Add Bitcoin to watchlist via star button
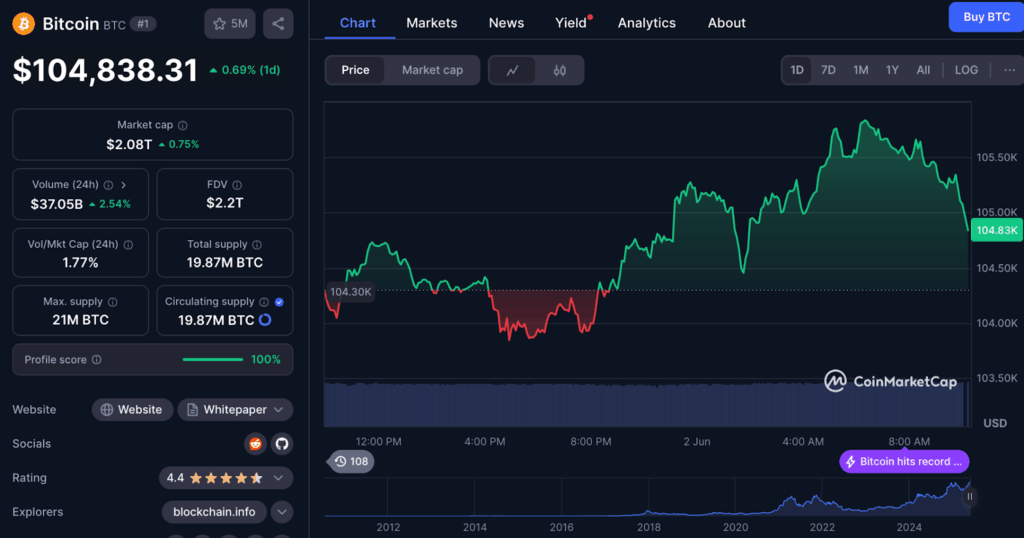This screenshot has height=538, width=1024. pyautogui.click(x=229, y=23)
